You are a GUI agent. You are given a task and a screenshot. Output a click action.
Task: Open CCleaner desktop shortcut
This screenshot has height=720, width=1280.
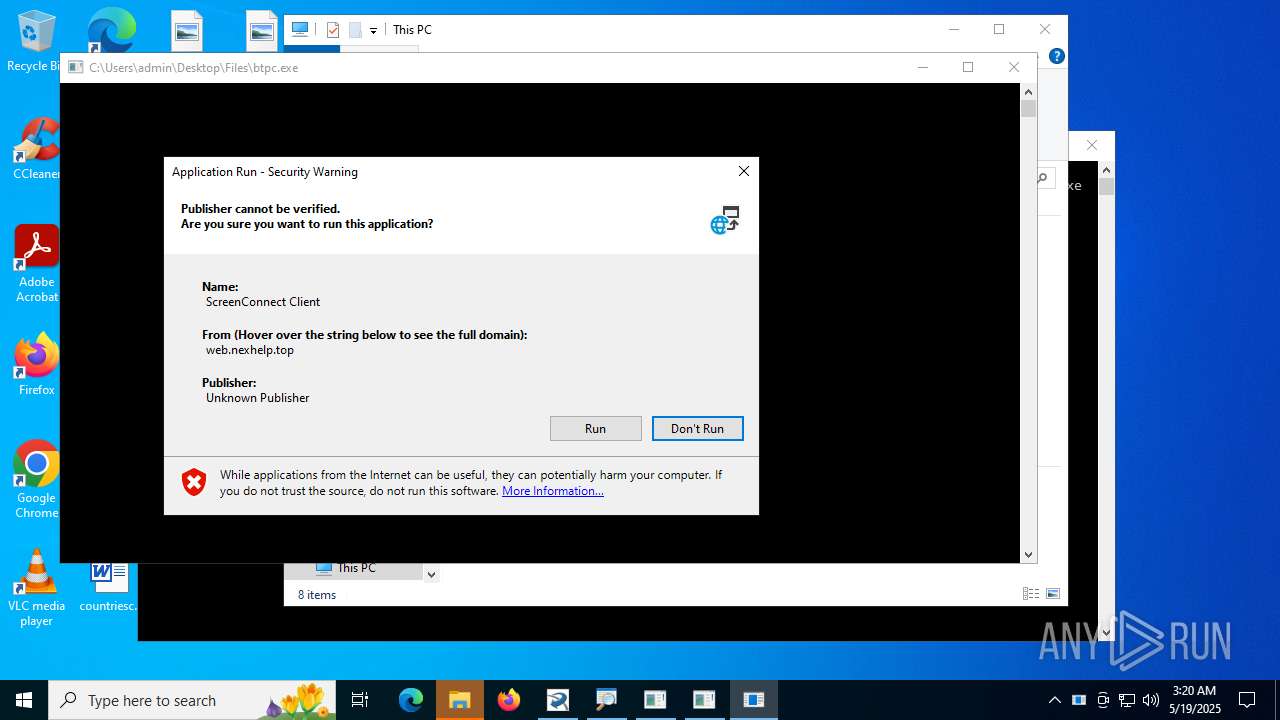click(x=36, y=150)
